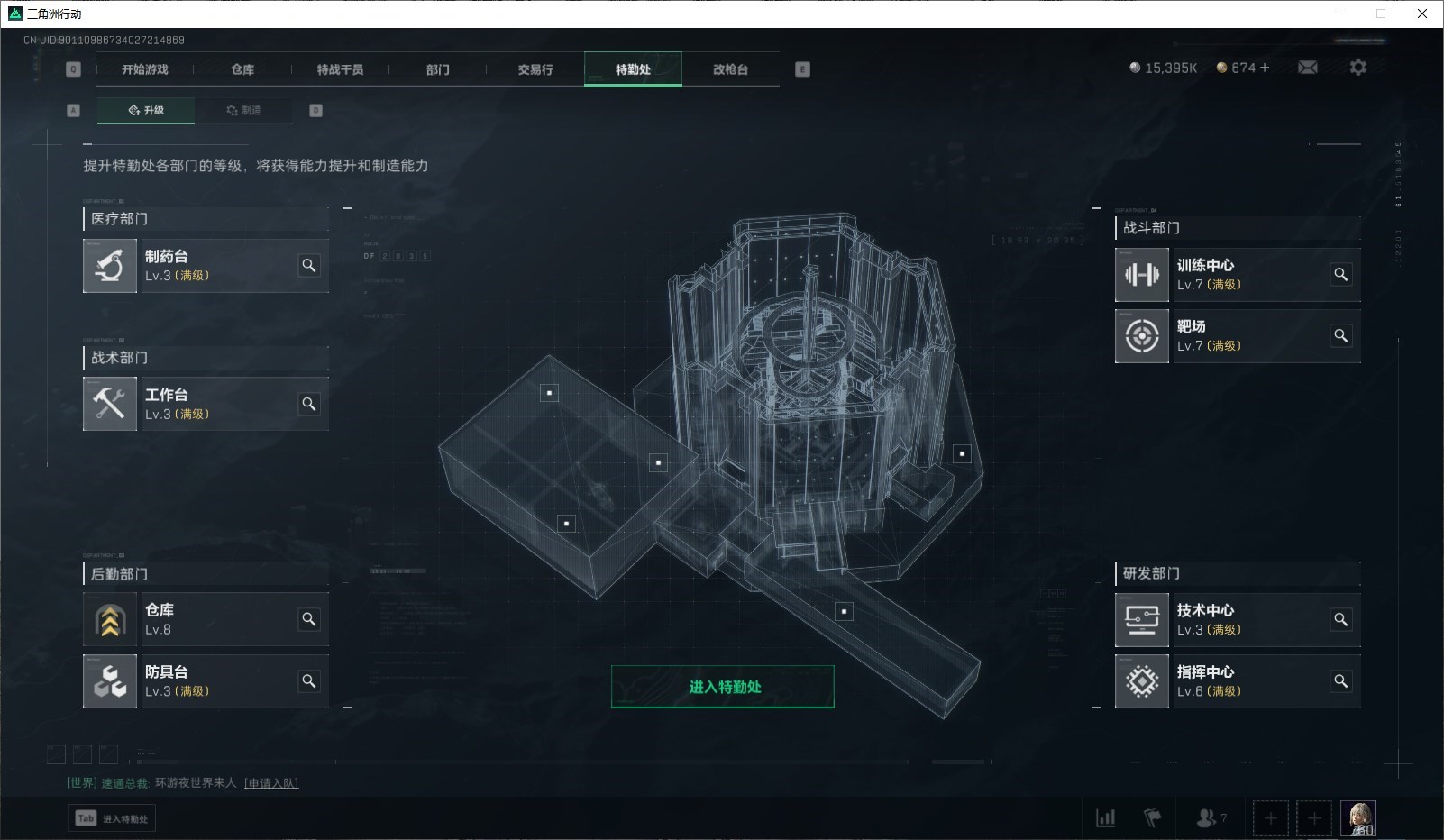
Task: Open the 开始游戏 tab
Action: click(x=145, y=69)
